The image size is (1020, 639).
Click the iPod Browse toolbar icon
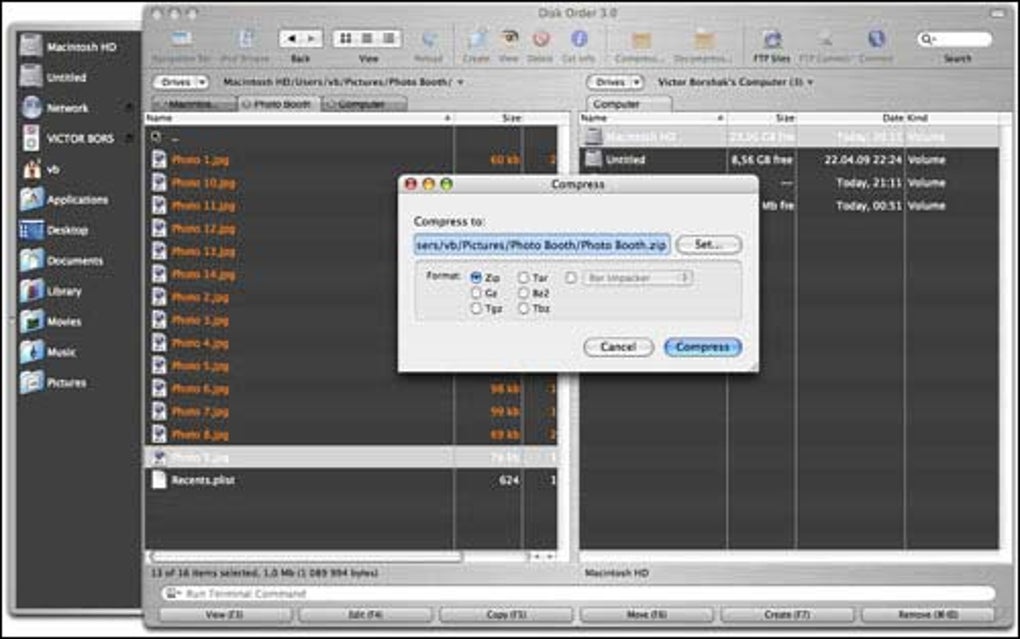245,39
